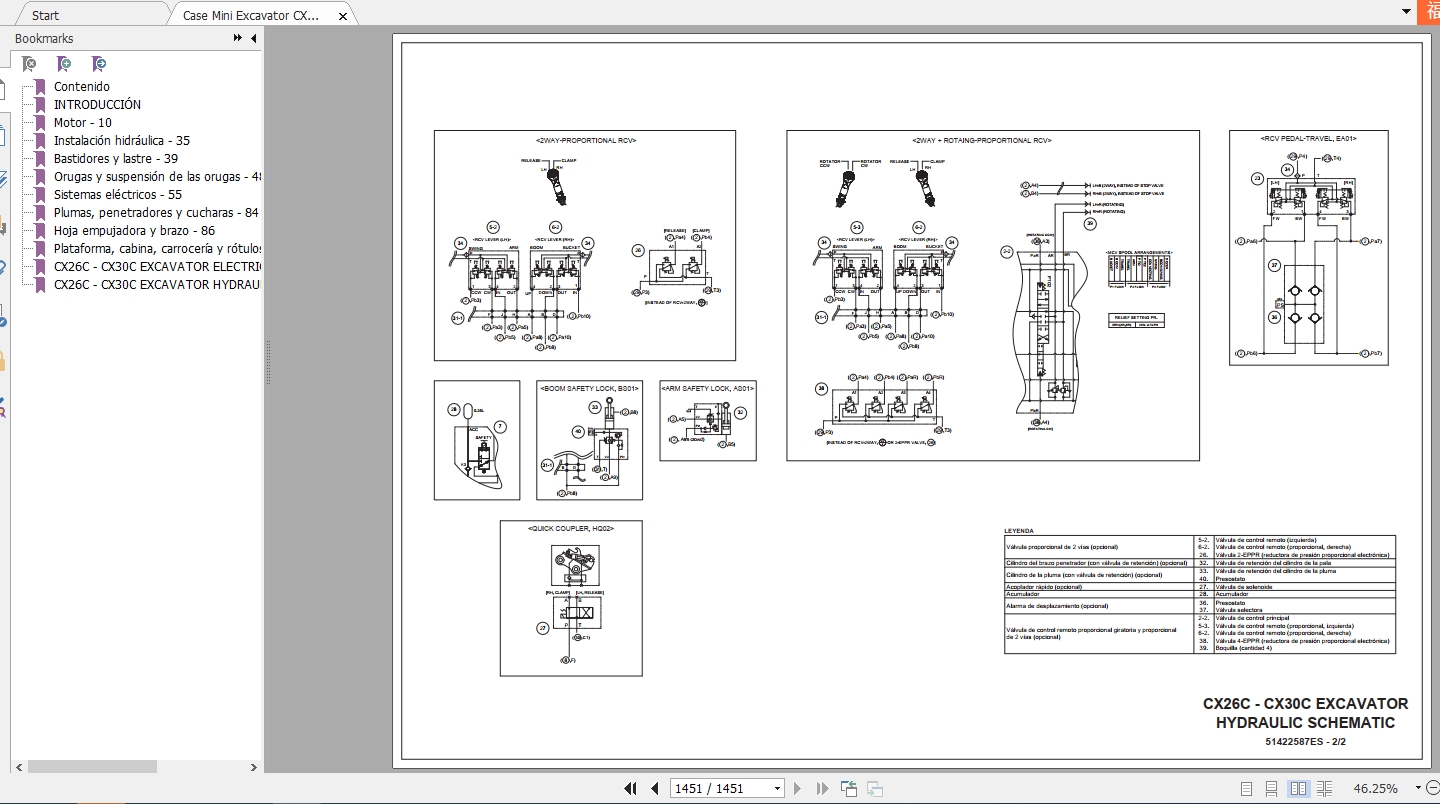The height and width of the screenshot is (804, 1440).
Task: Open the Bastidores y lastre - 39 bookmark
Action: click(x=116, y=159)
